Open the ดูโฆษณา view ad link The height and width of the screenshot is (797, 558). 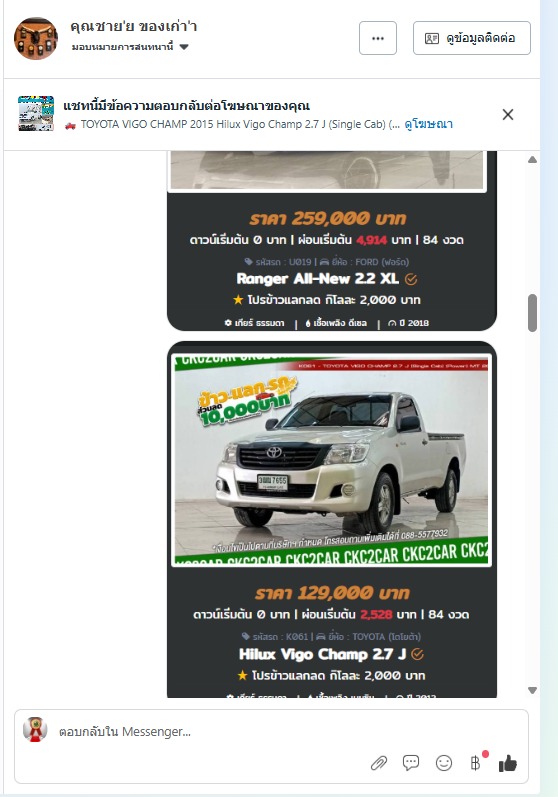pyautogui.click(x=428, y=124)
